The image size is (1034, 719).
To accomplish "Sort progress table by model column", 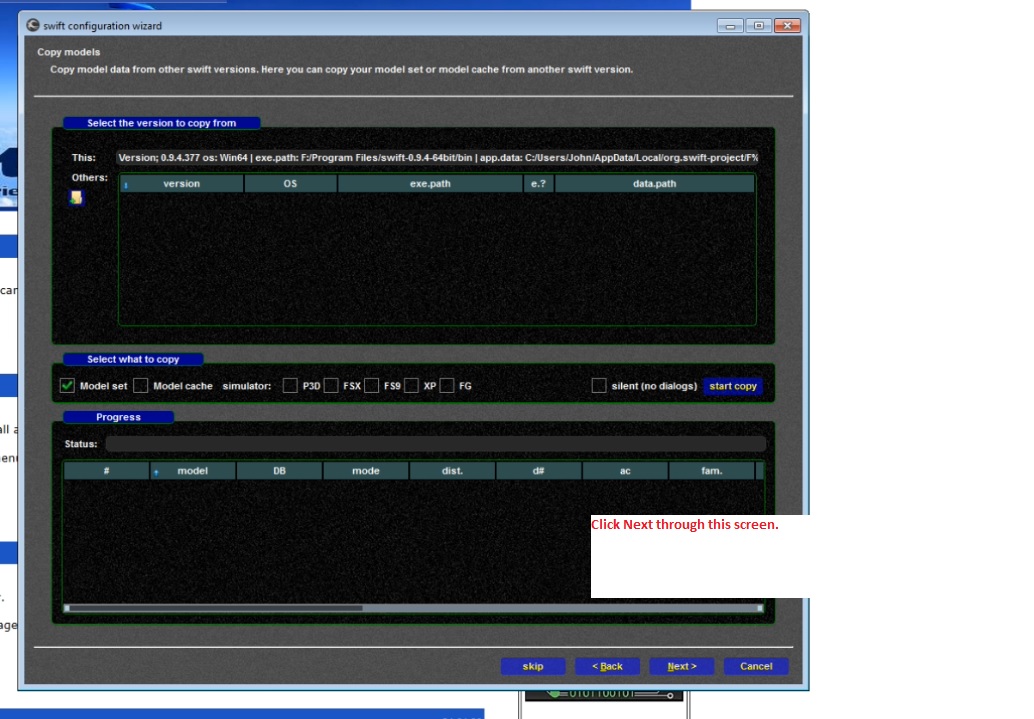I will [x=193, y=471].
